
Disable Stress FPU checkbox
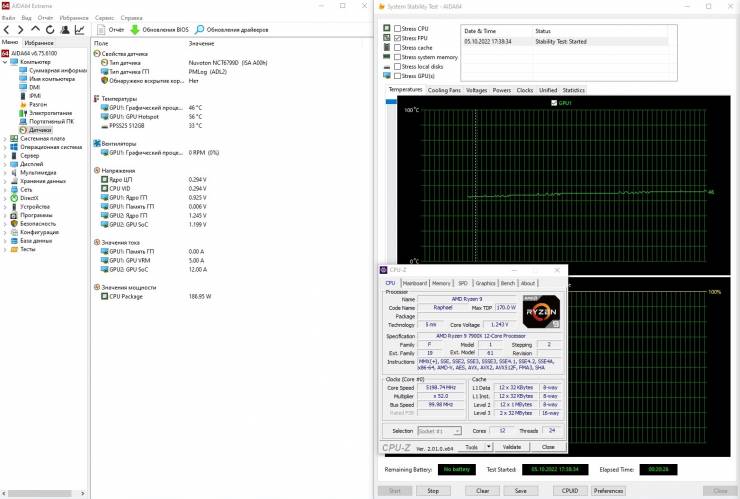coord(397,38)
